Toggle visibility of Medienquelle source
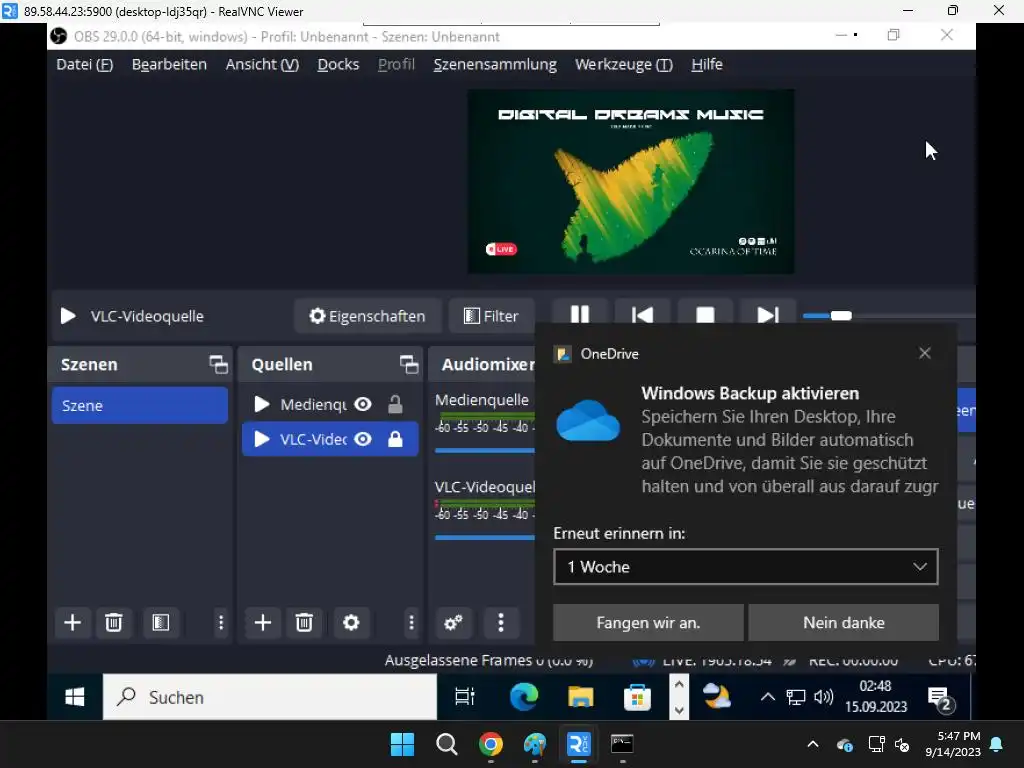 click(x=363, y=404)
